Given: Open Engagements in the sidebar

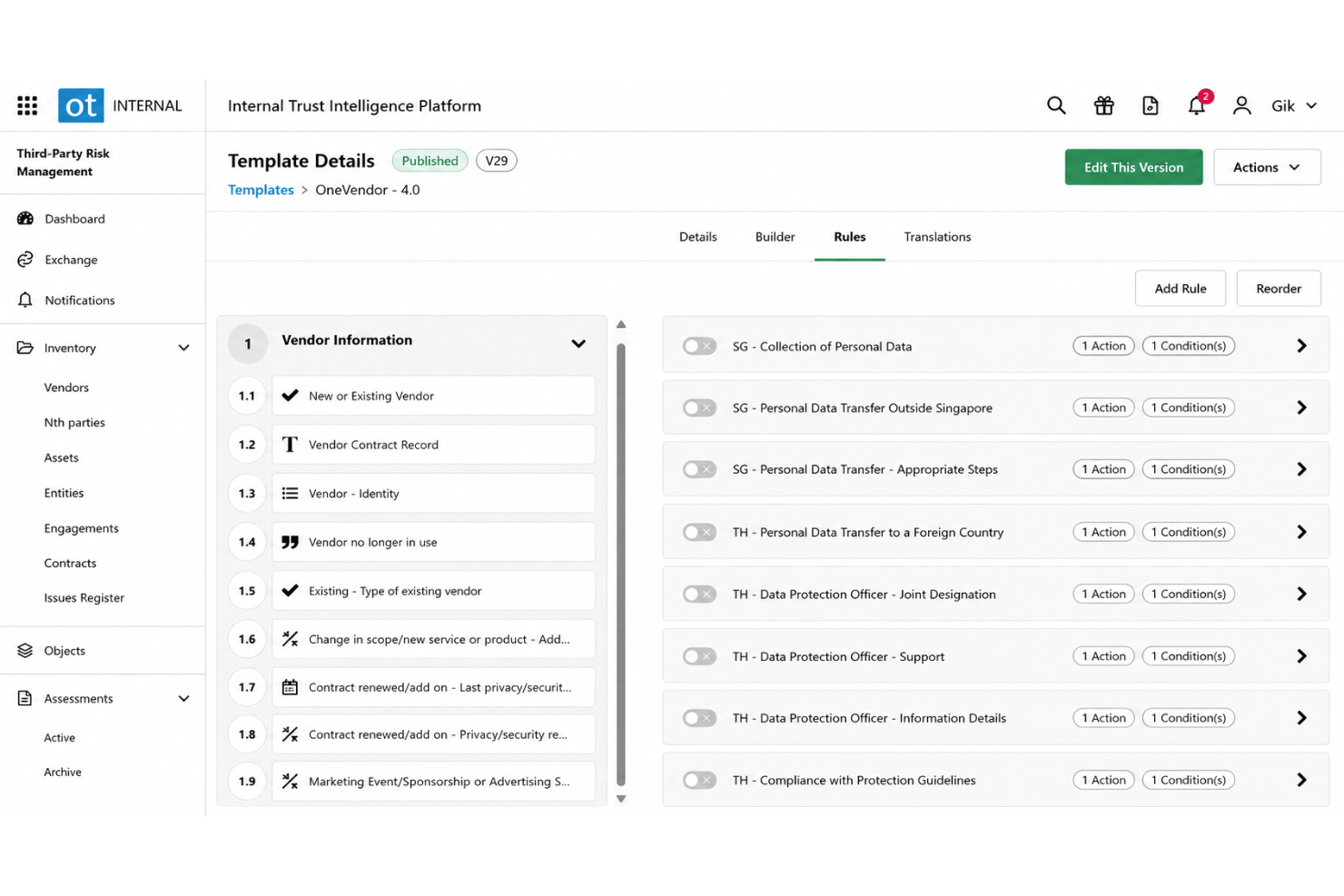Looking at the screenshot, I should (x=81, y=528).
